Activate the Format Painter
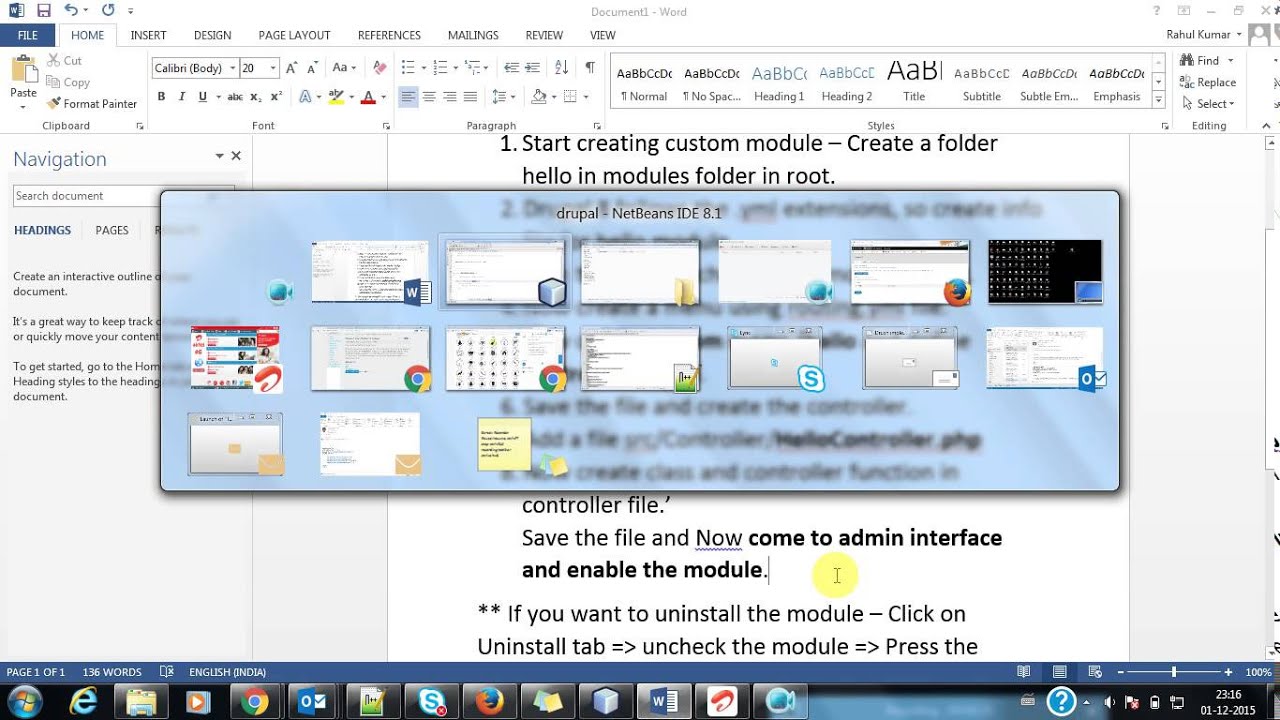The width and height of the screenshot is (1280, 720). click(x=92, y=104)
